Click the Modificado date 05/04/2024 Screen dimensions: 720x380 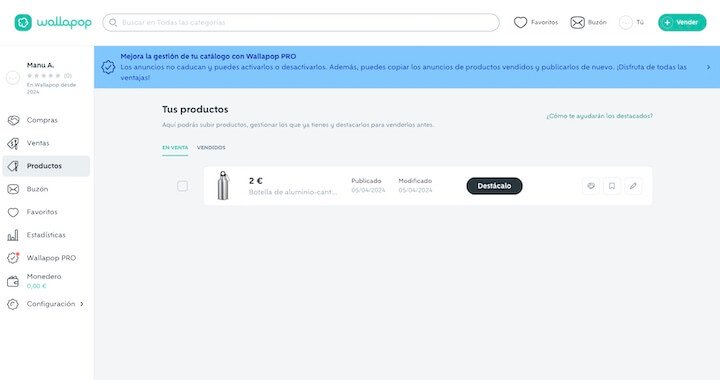pyautogui.click(x=415, y=190)
